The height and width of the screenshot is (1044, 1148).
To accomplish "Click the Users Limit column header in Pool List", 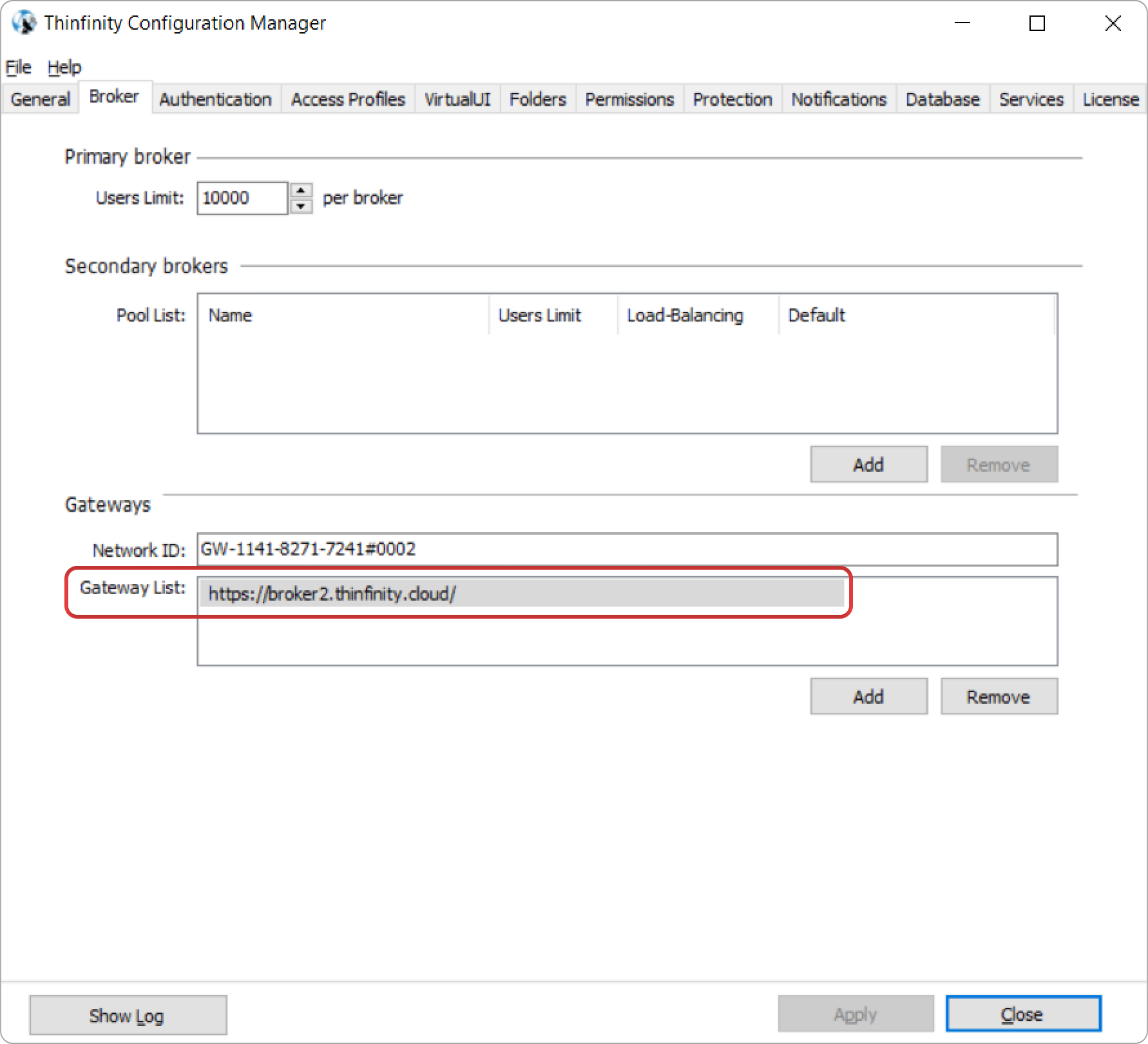I will point(553,315).
